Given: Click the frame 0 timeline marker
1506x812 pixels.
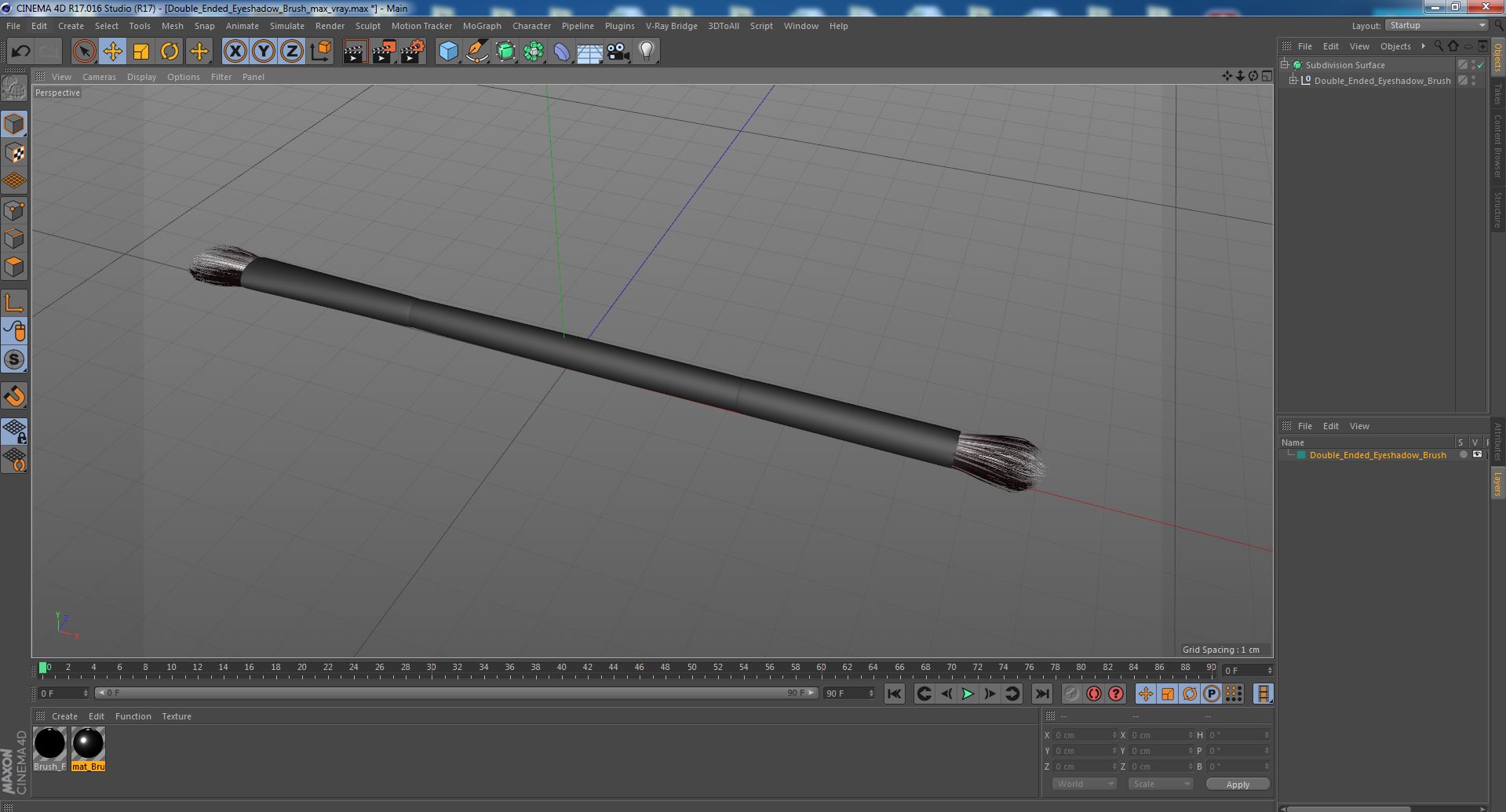Looking at the screenshot, I should coord(43,668).
